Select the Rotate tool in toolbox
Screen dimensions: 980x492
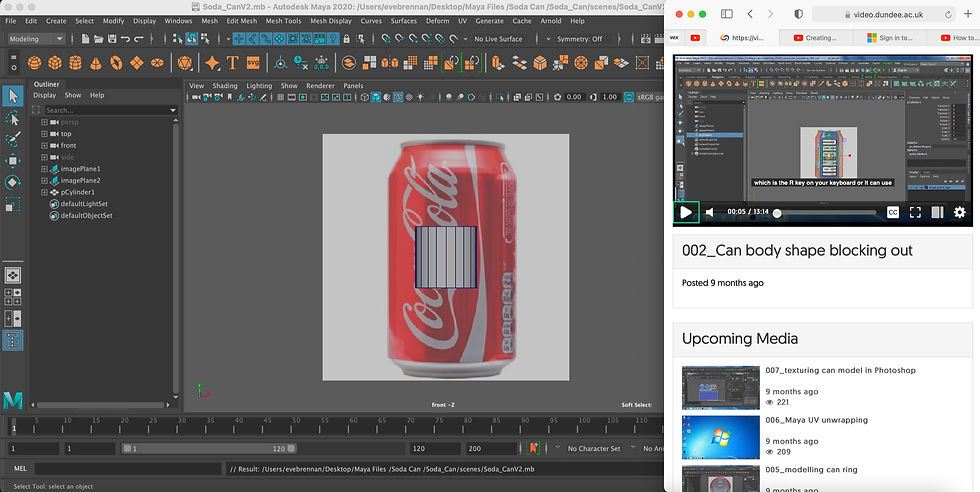click(12, 182)
